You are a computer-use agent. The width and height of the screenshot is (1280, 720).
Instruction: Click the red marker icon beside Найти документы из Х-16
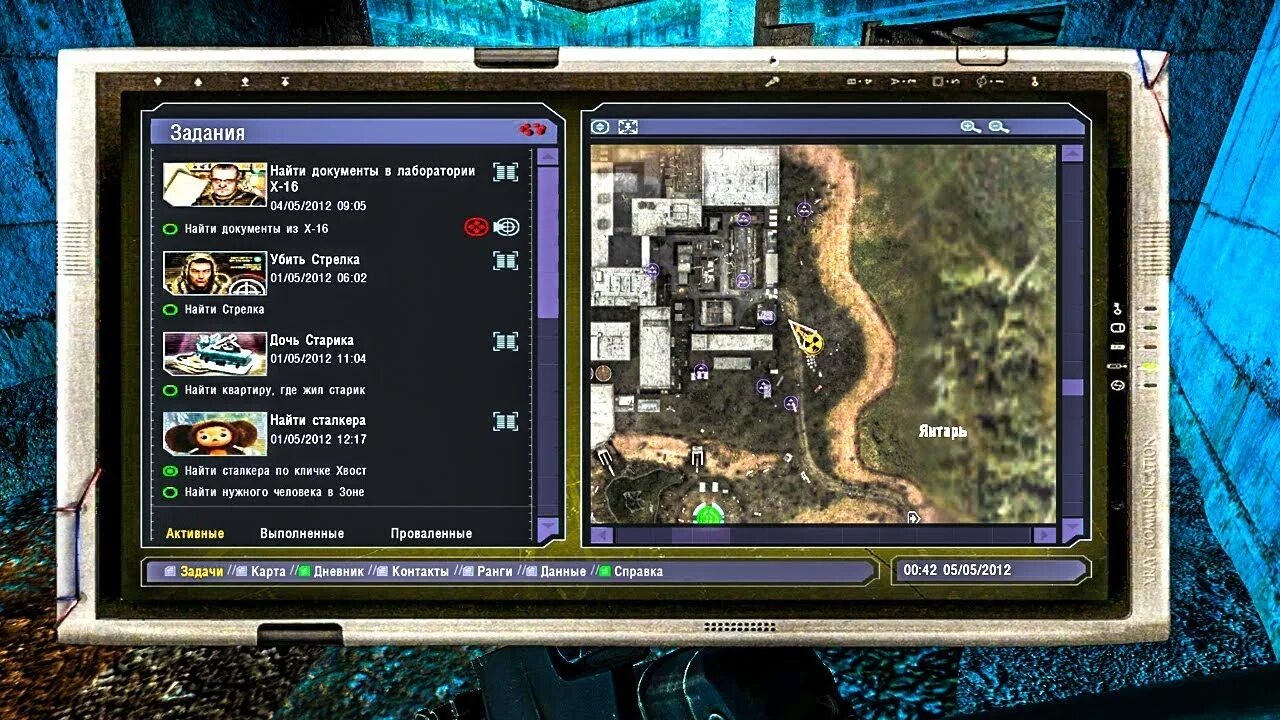476,228
